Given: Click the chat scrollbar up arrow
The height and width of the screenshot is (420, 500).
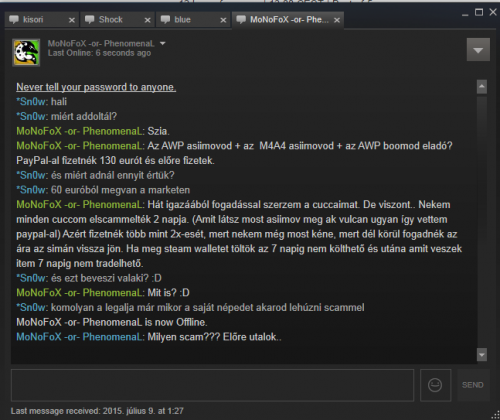Looking at the screenshot, I should (482, 87).
